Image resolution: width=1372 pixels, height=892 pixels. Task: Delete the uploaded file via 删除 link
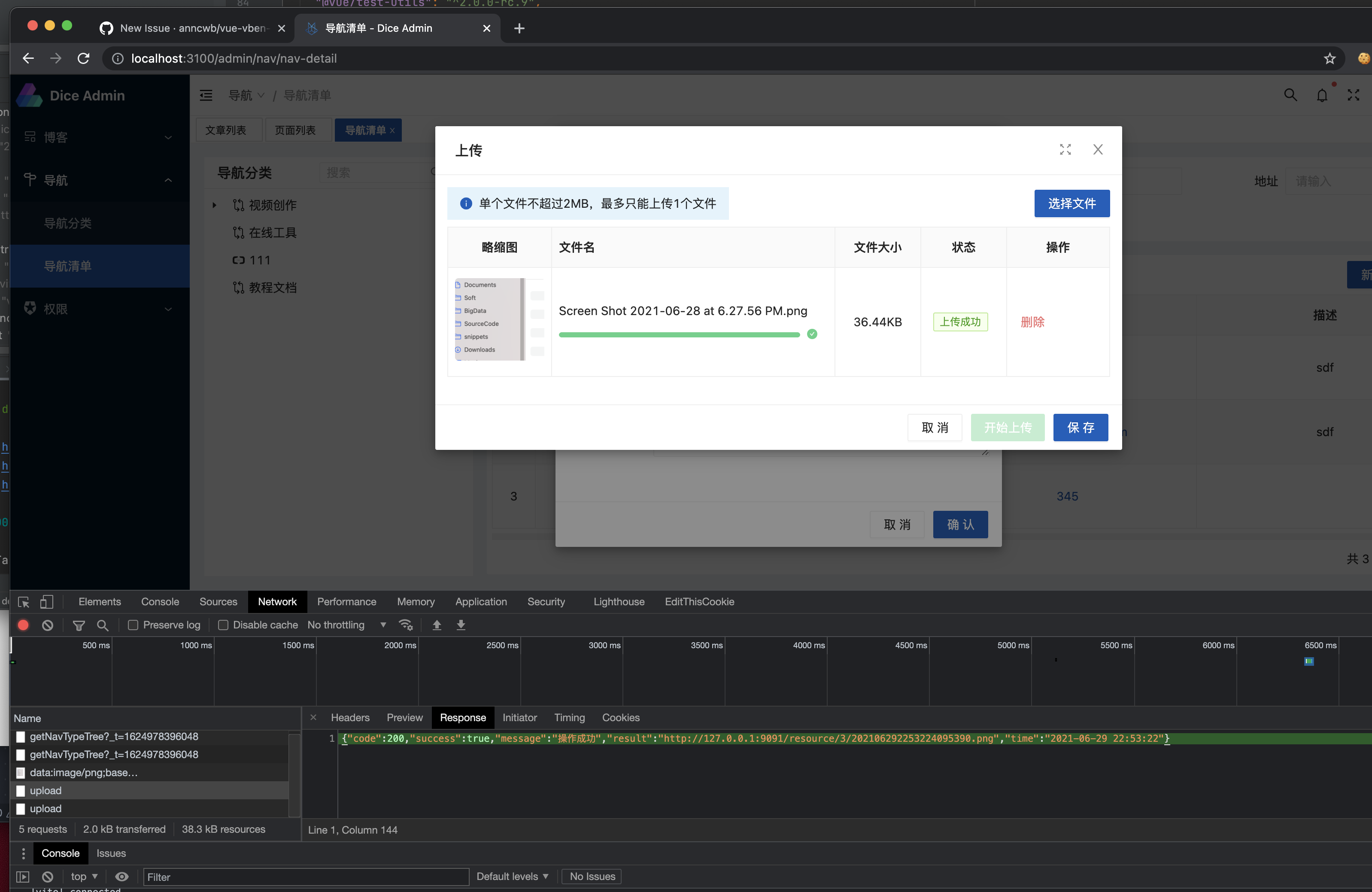[1032, 322]
